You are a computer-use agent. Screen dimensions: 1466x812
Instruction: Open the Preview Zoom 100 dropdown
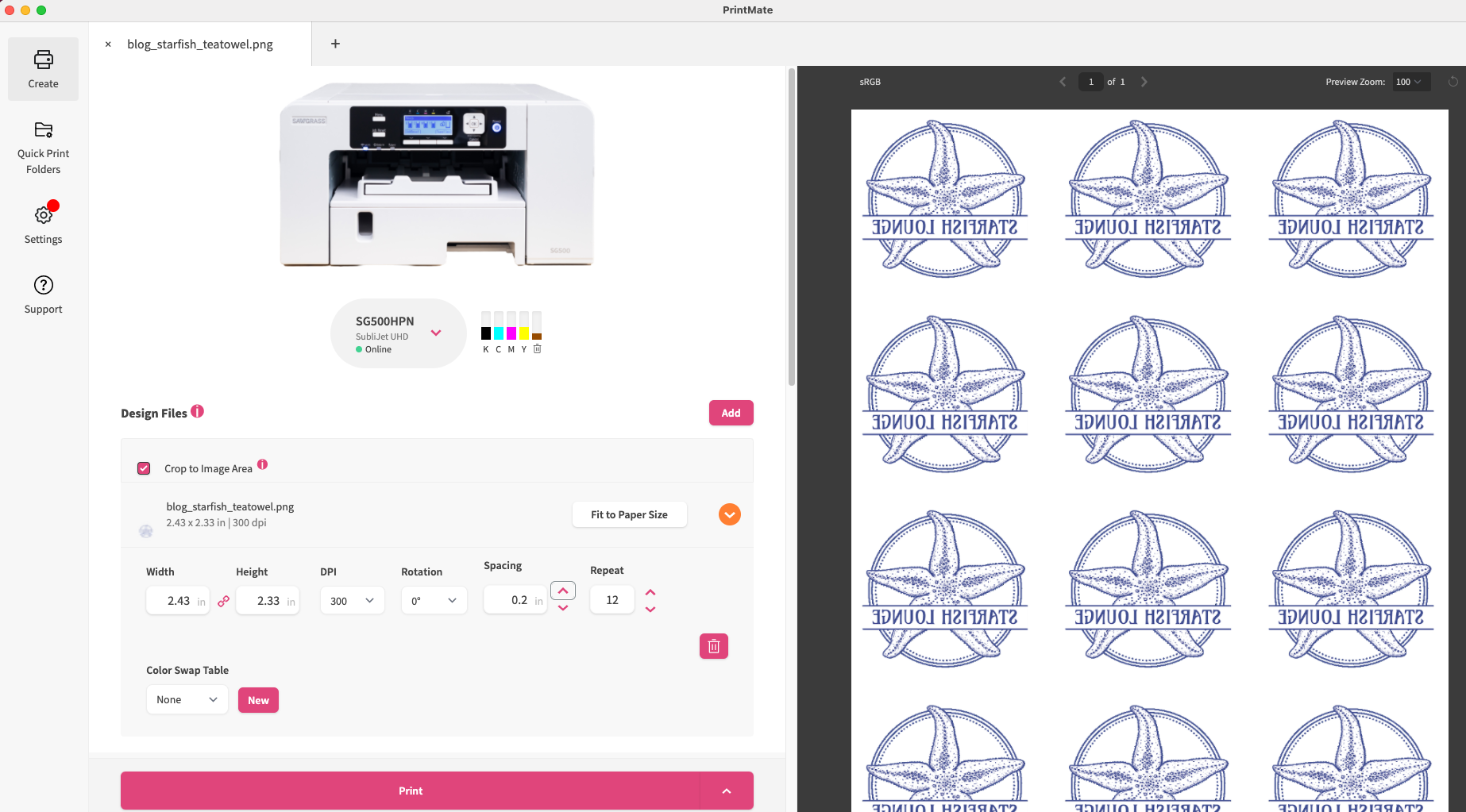[1411, 82]
